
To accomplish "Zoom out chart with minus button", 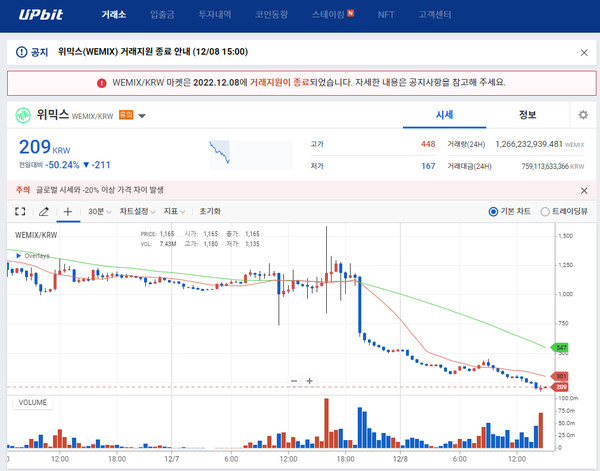I will click(294, 381).
